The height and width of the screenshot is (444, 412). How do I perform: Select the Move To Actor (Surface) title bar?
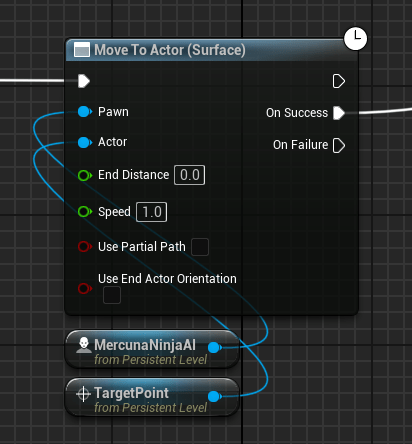pos(212,50)
